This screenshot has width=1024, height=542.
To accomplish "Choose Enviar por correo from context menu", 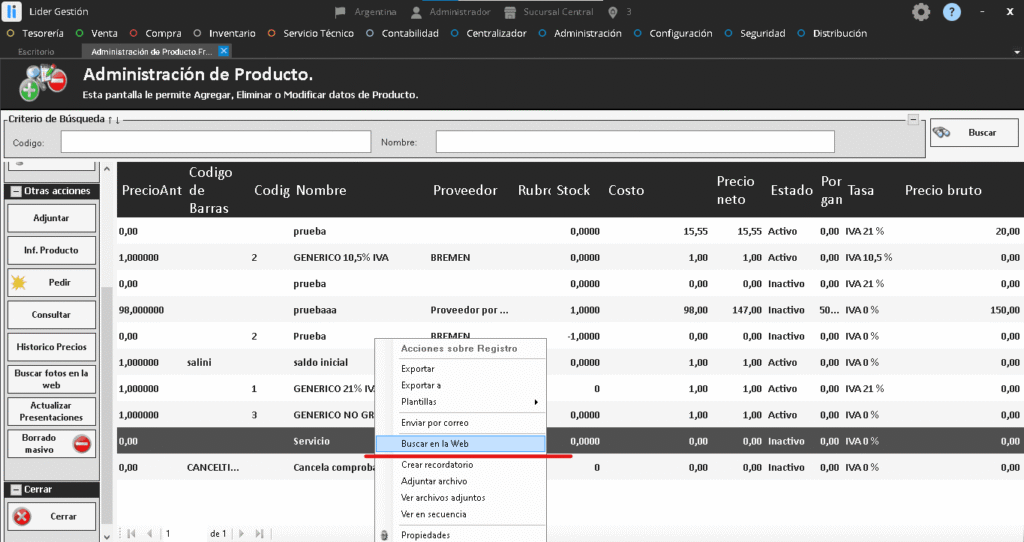I will 435,423.
